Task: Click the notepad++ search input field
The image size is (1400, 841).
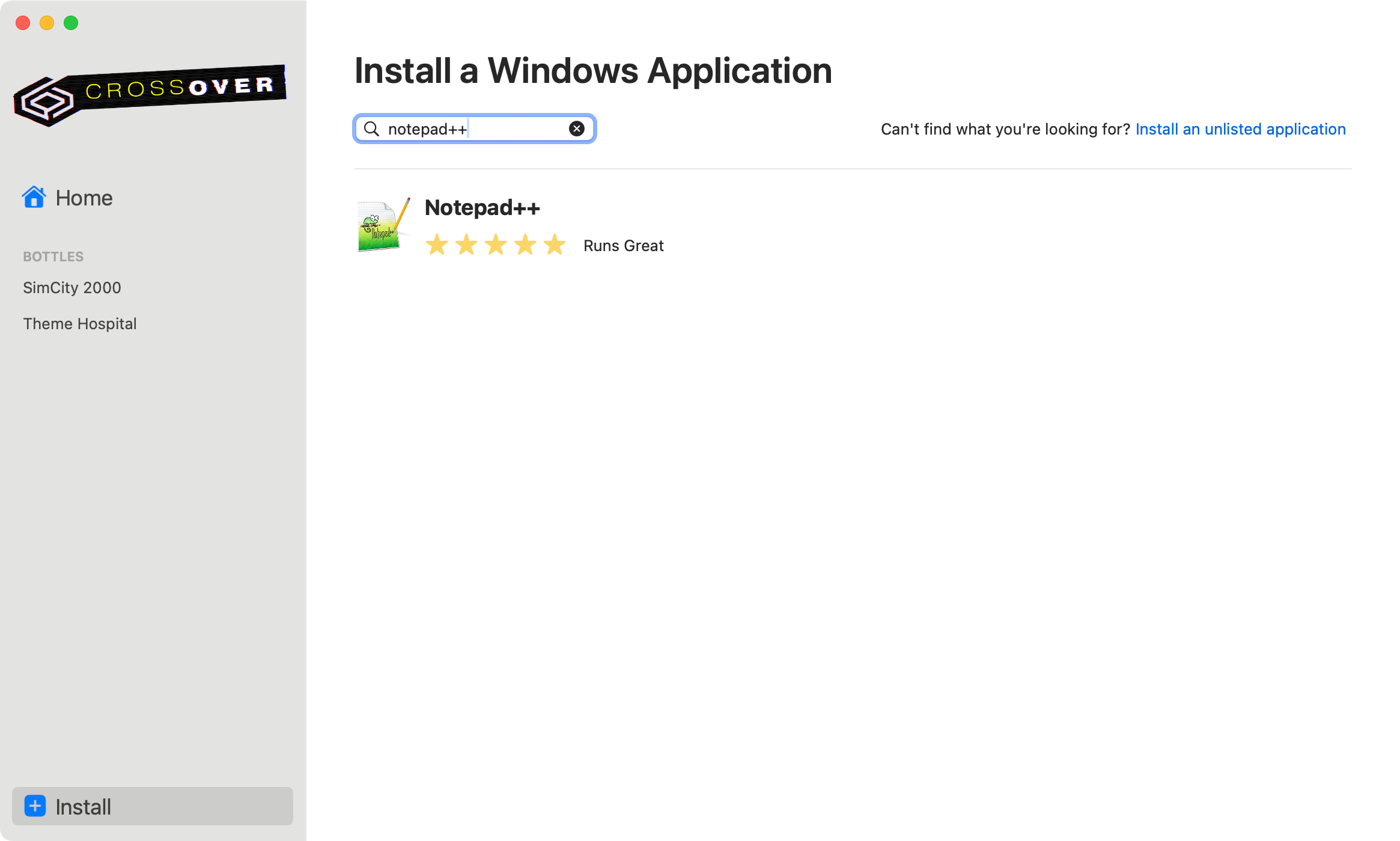Action: click(475, 128)
